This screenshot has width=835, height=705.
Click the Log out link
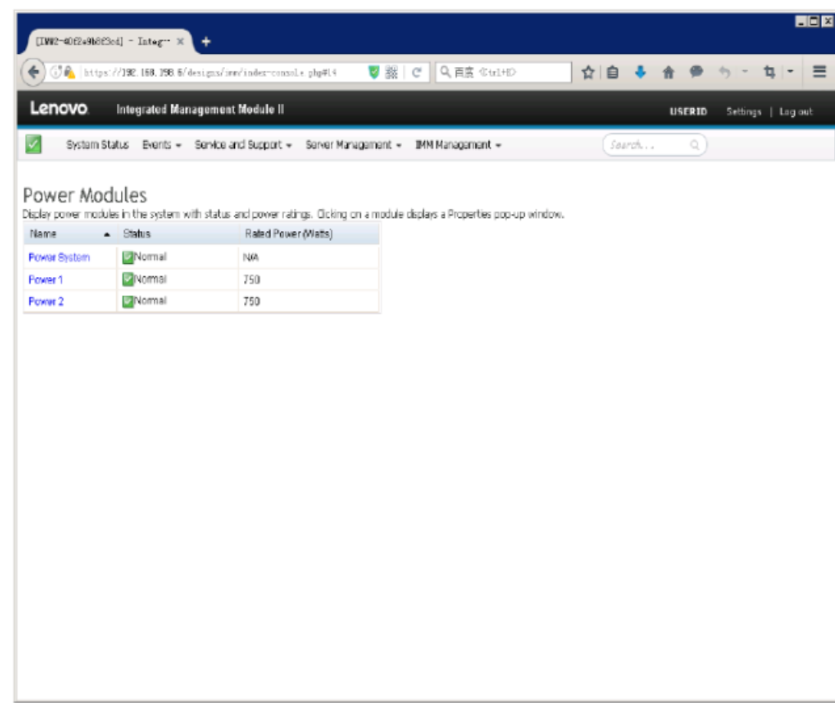(796, 112)
